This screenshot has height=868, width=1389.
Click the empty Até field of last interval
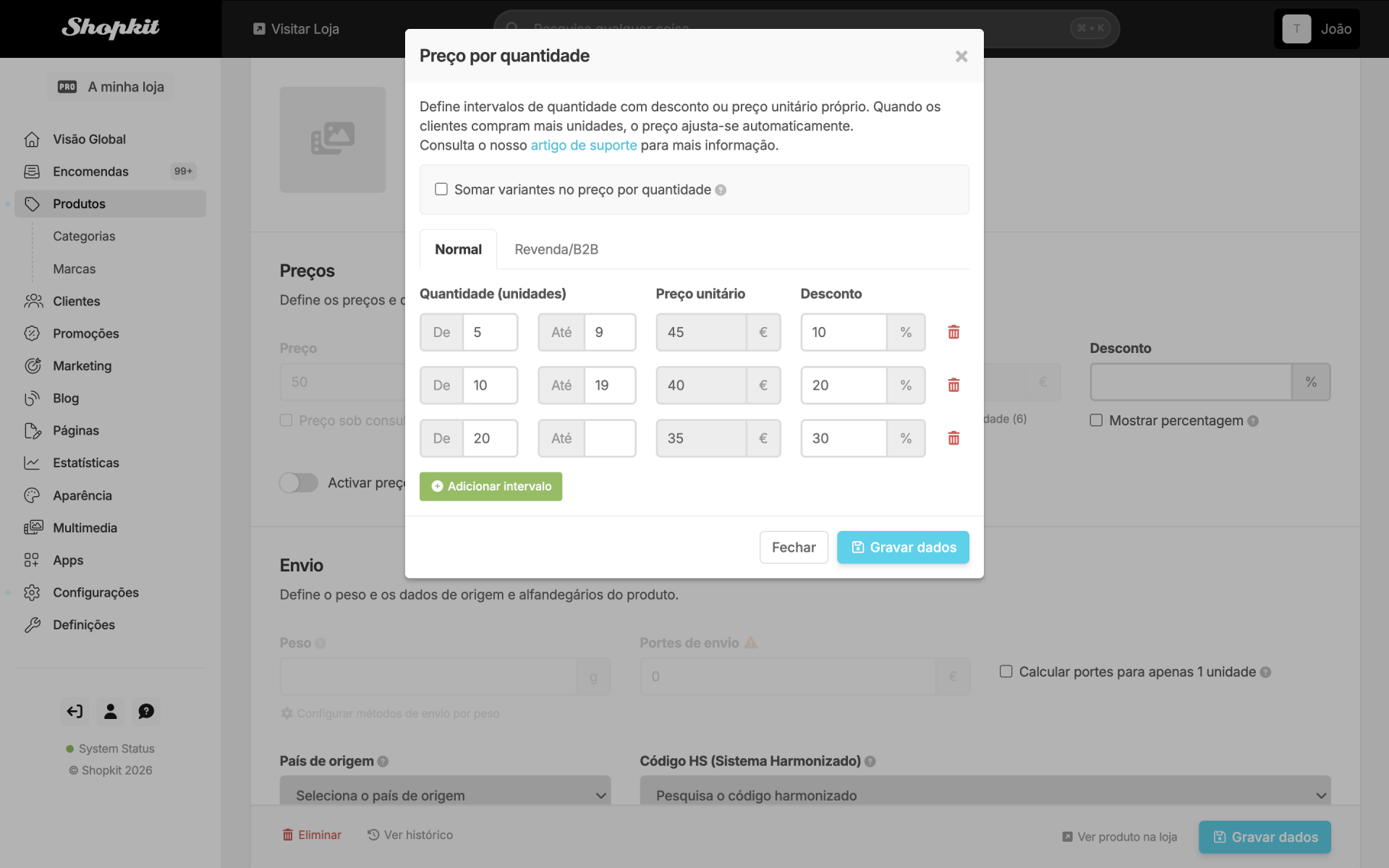pos(610,438)
